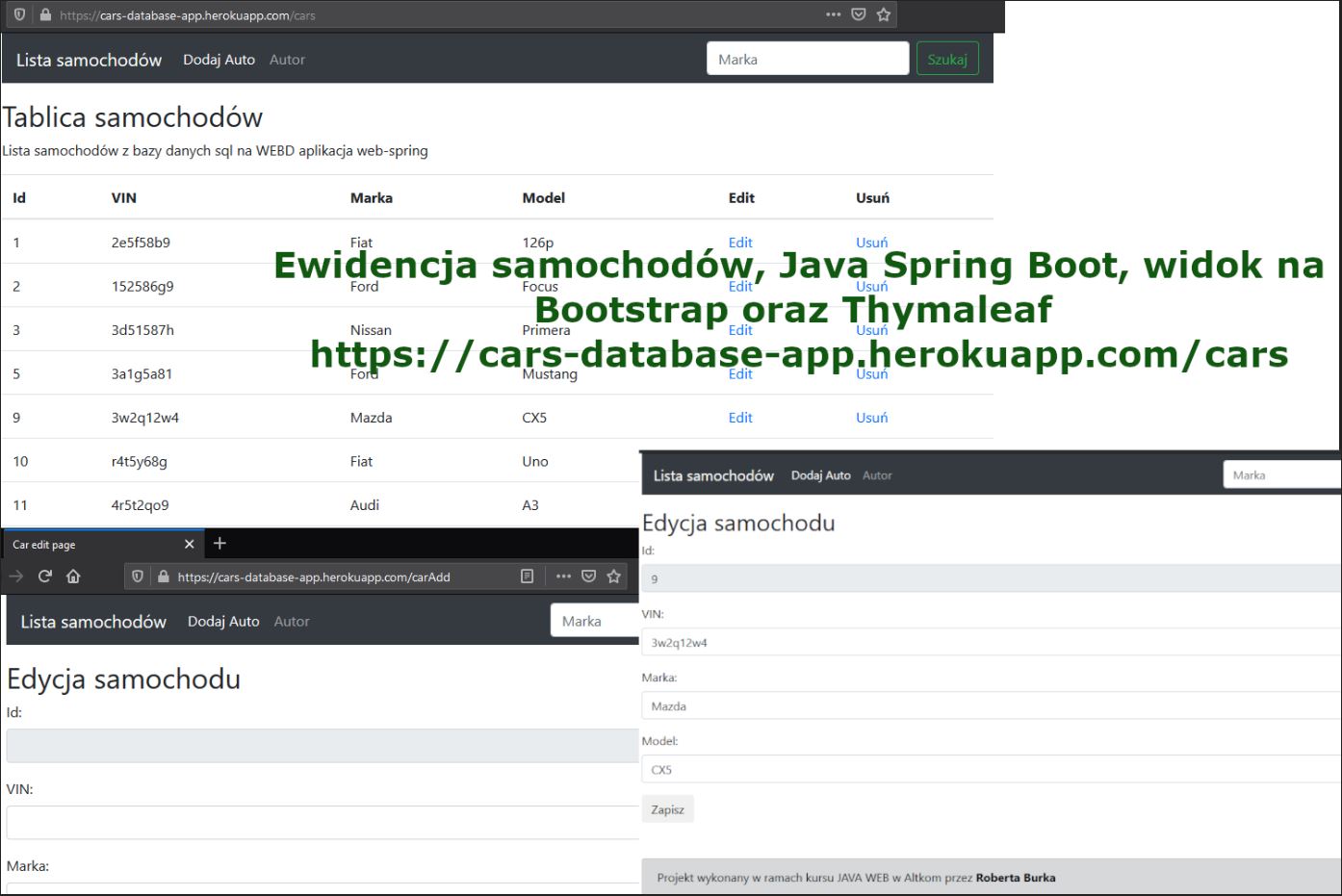Toggle Reader View in the carAdd address bar
The width and height of the screenshot is (1342, 896).
pyautogui.click(x=527, y=576)
